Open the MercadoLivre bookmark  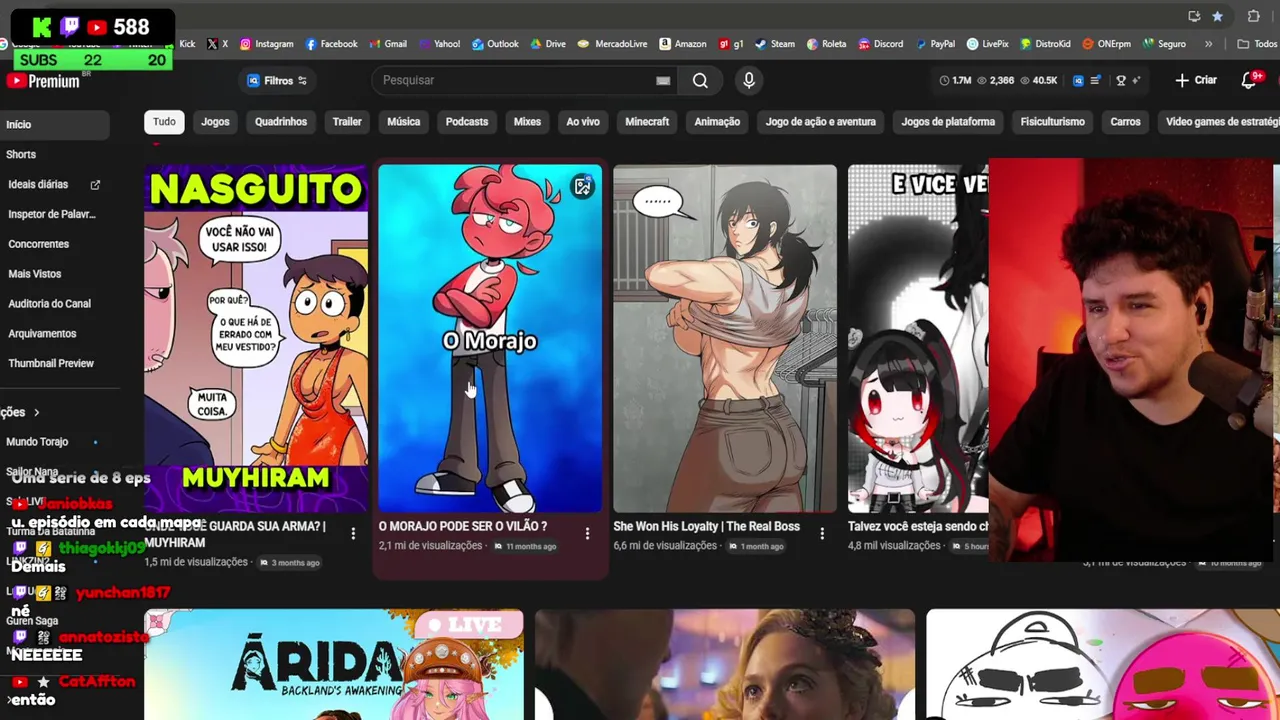(x=612, y=44)
